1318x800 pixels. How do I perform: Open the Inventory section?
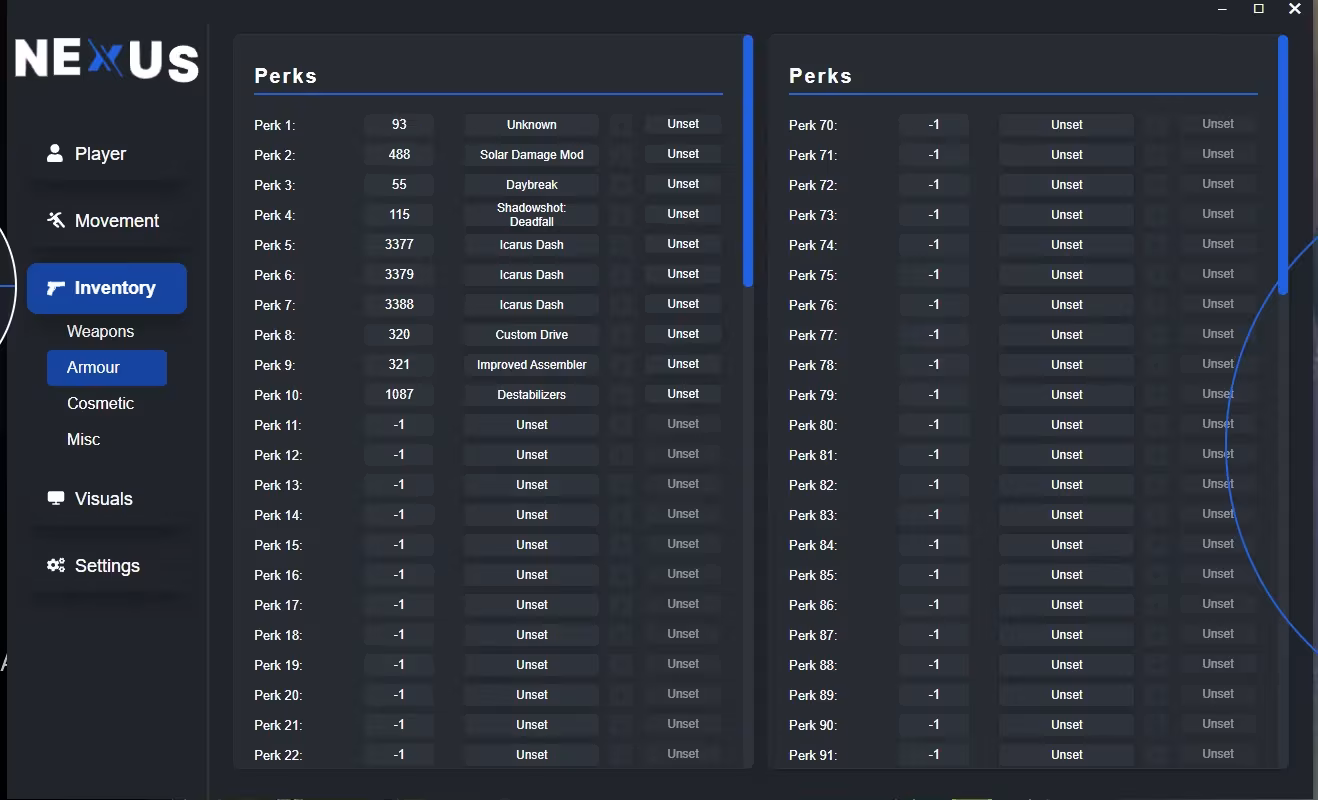[107, 288]
